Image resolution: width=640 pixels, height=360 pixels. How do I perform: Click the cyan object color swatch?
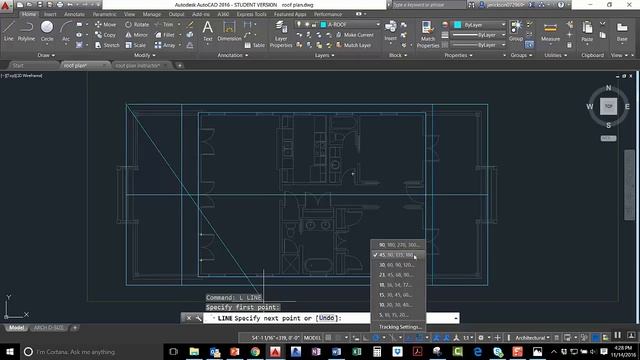click(x=458, y=25)
